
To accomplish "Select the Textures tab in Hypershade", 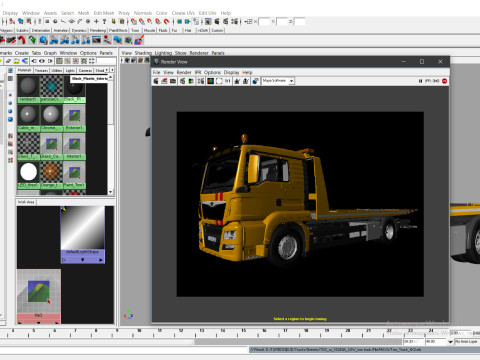I will pyautogui.click(x=41, y=70).
